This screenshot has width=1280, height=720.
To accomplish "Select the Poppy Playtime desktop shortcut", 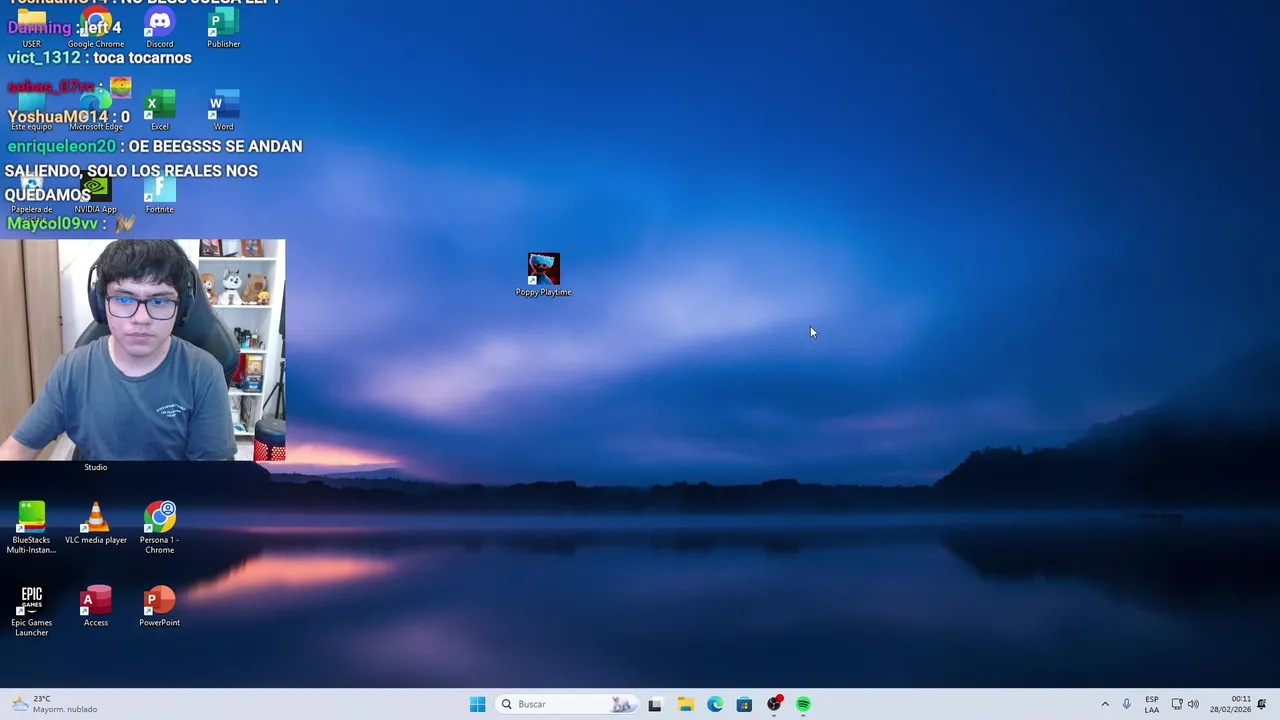I will point(543,274).
